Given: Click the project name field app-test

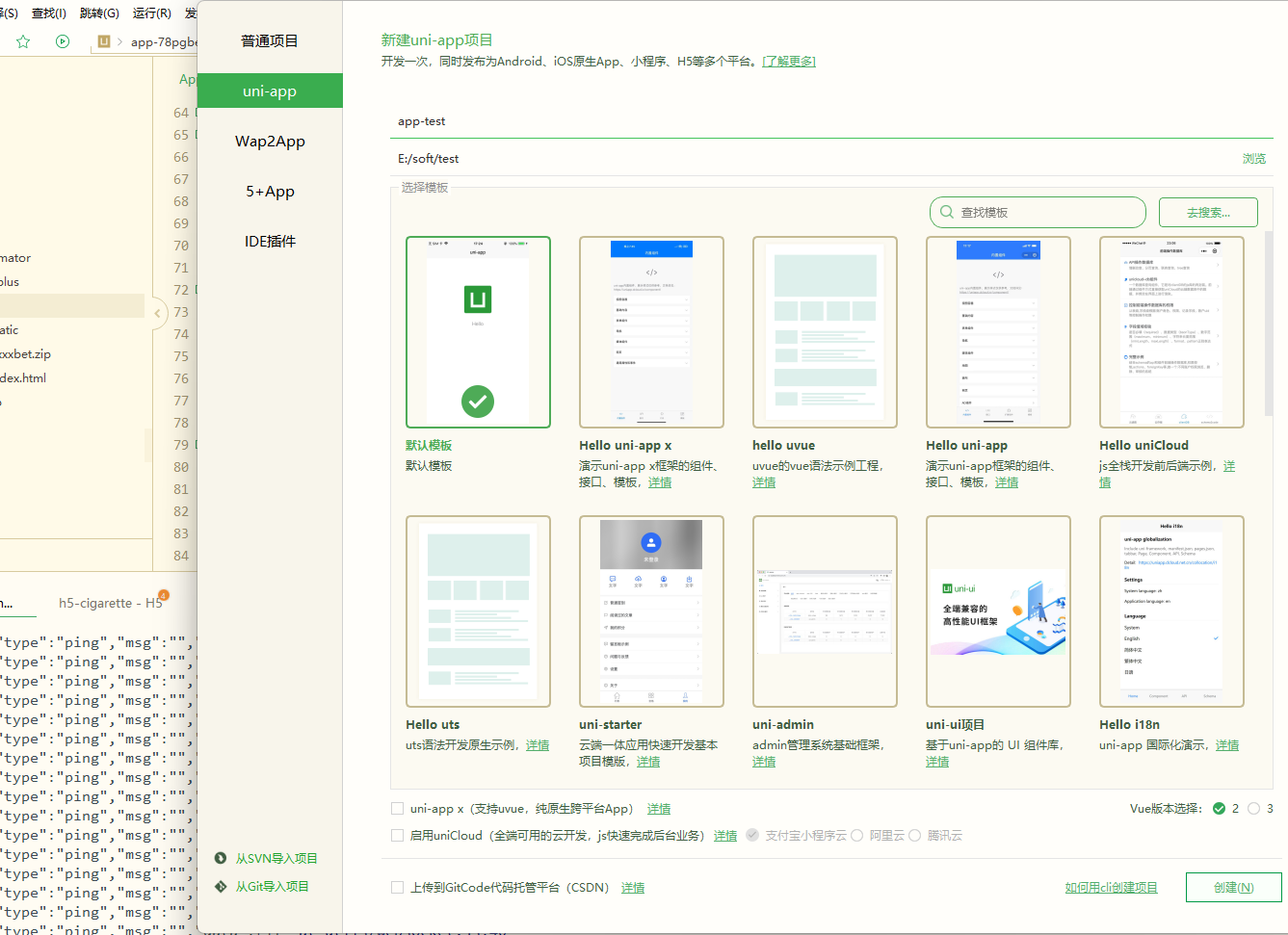Looking at the screenshot, I should [831, 121].
